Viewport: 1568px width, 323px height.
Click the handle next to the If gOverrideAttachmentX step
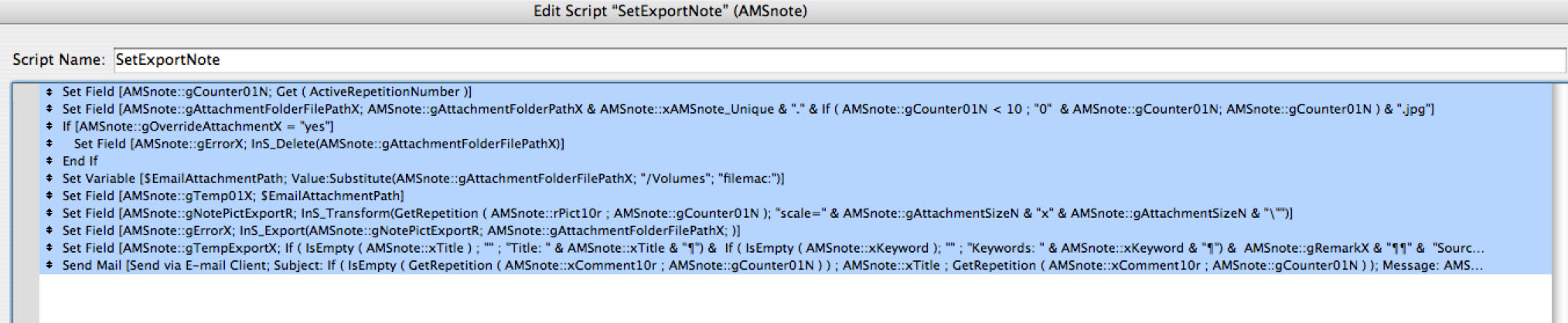pos(49,126)
